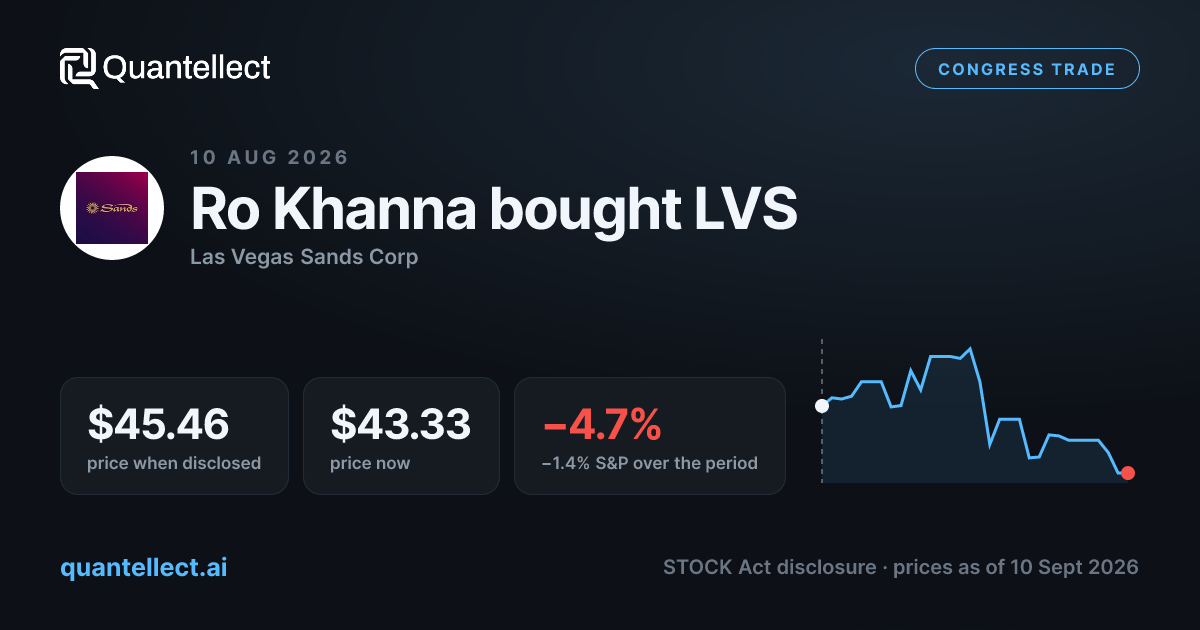This screenshot has width=1200, height=630.
Task: Click the $43.33 price now card
Action: [x=401, y=435]
